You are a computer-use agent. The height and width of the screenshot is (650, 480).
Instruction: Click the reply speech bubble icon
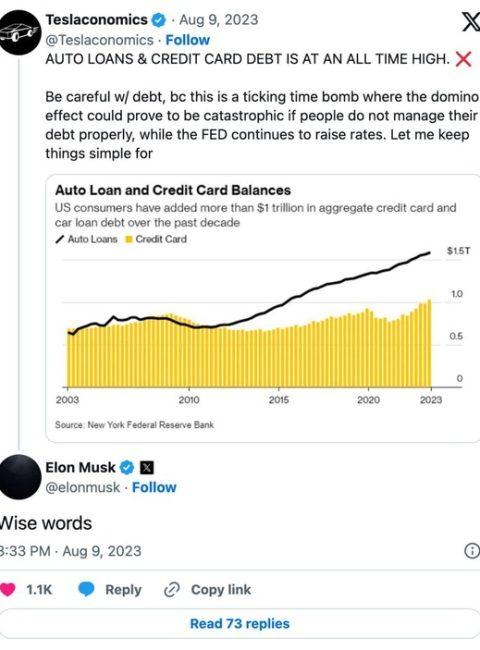86,589
